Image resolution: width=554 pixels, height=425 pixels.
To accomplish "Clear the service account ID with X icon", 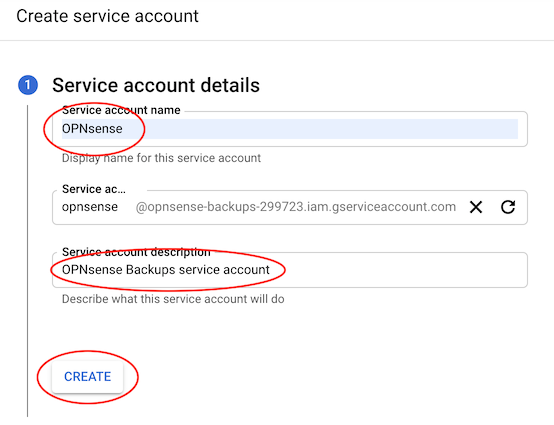I will pyautogui.click(x=476, y=207).
